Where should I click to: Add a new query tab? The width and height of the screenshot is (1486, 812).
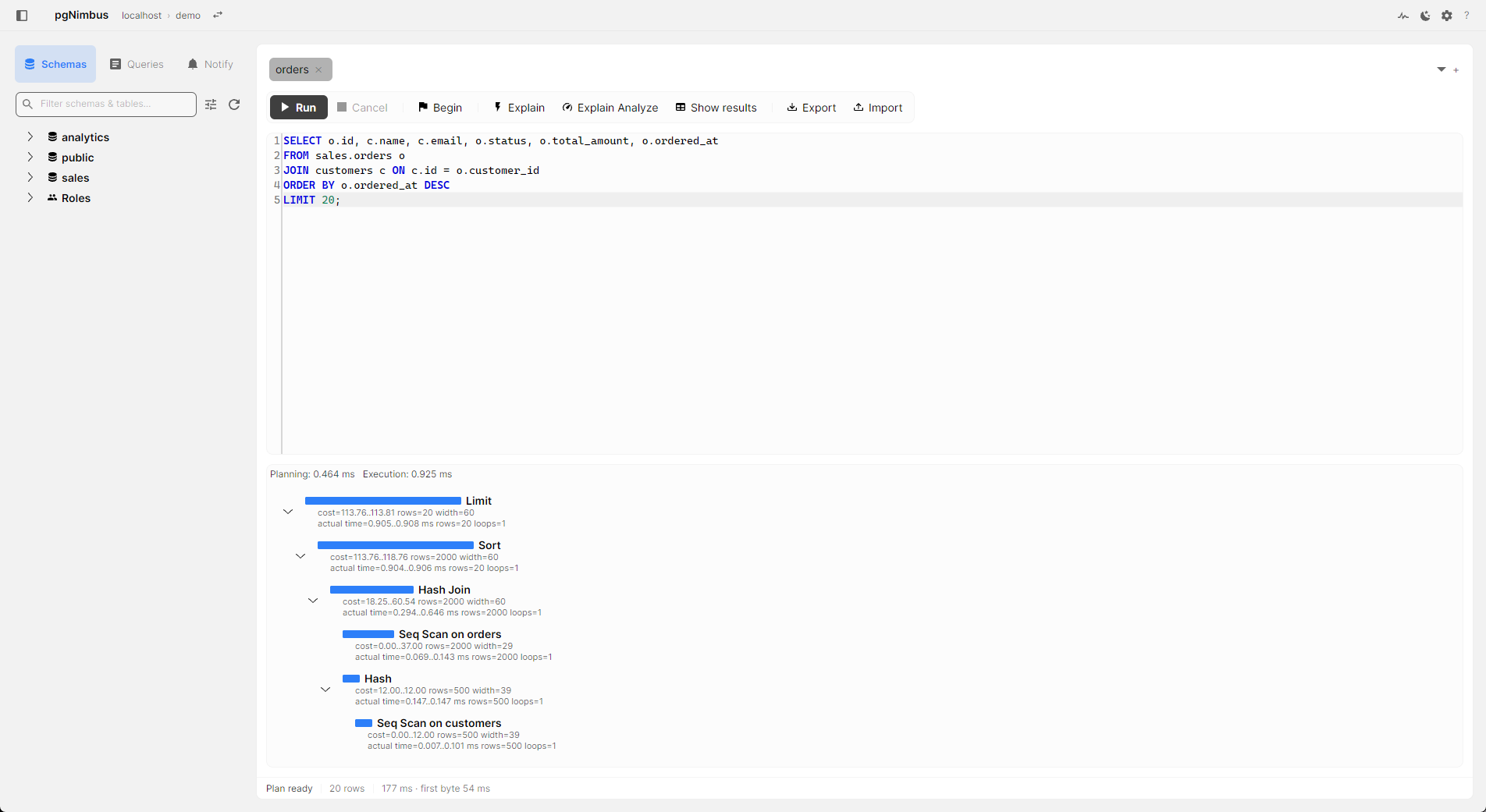pos(1456,70)
